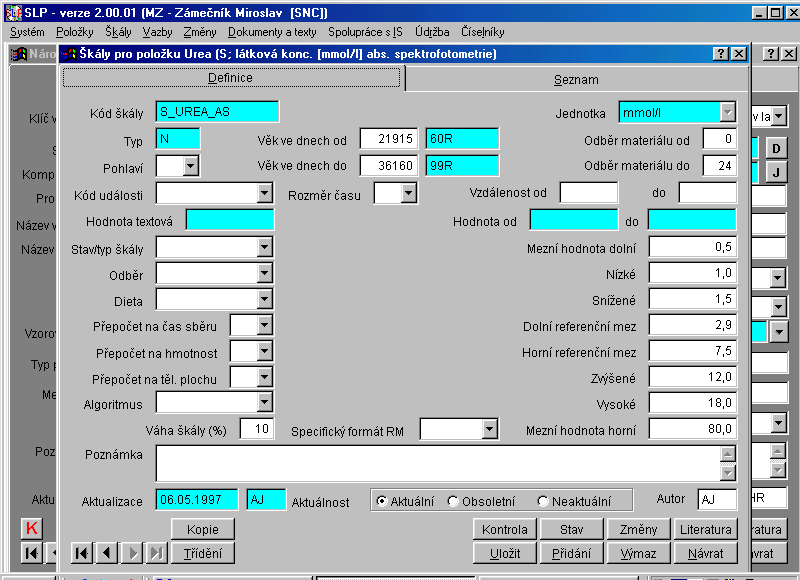Open the Škály menu

pyautogui.click(x=118, y=32)
